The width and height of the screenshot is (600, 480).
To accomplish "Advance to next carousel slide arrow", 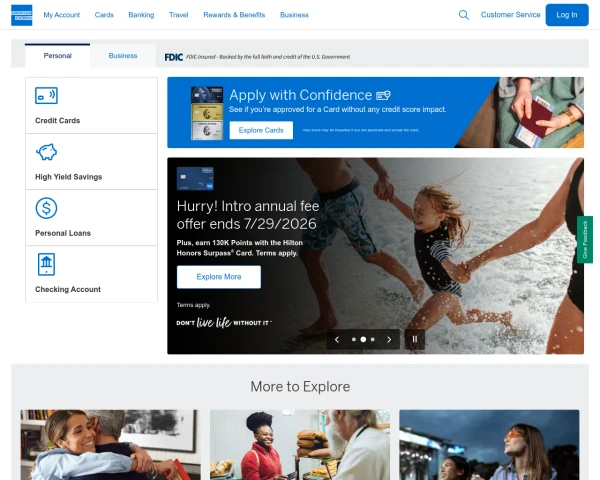I will [389, 340].
